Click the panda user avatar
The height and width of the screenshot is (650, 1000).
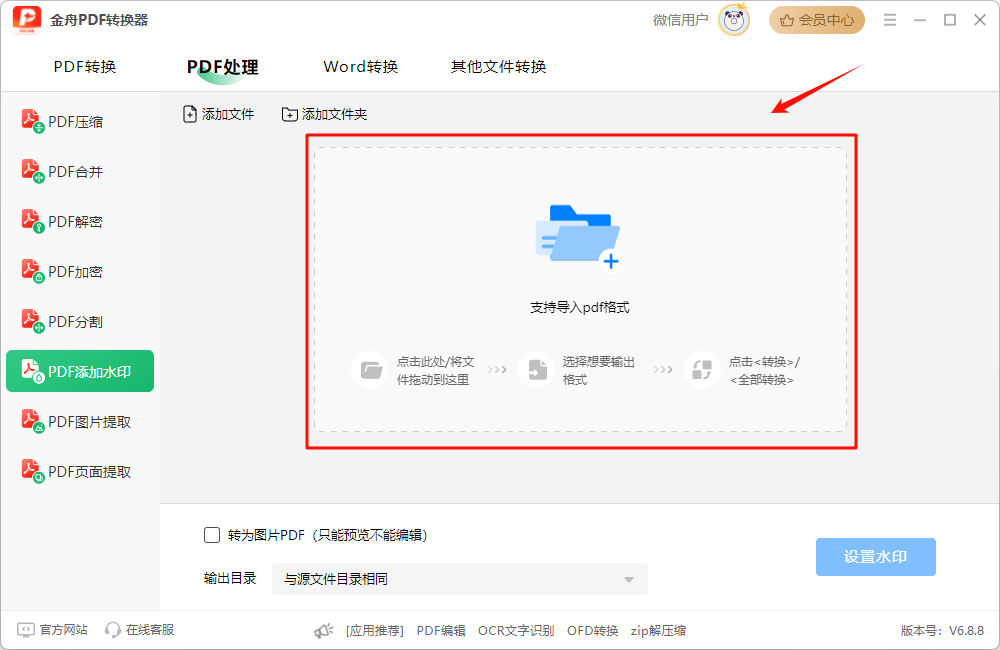734,20
